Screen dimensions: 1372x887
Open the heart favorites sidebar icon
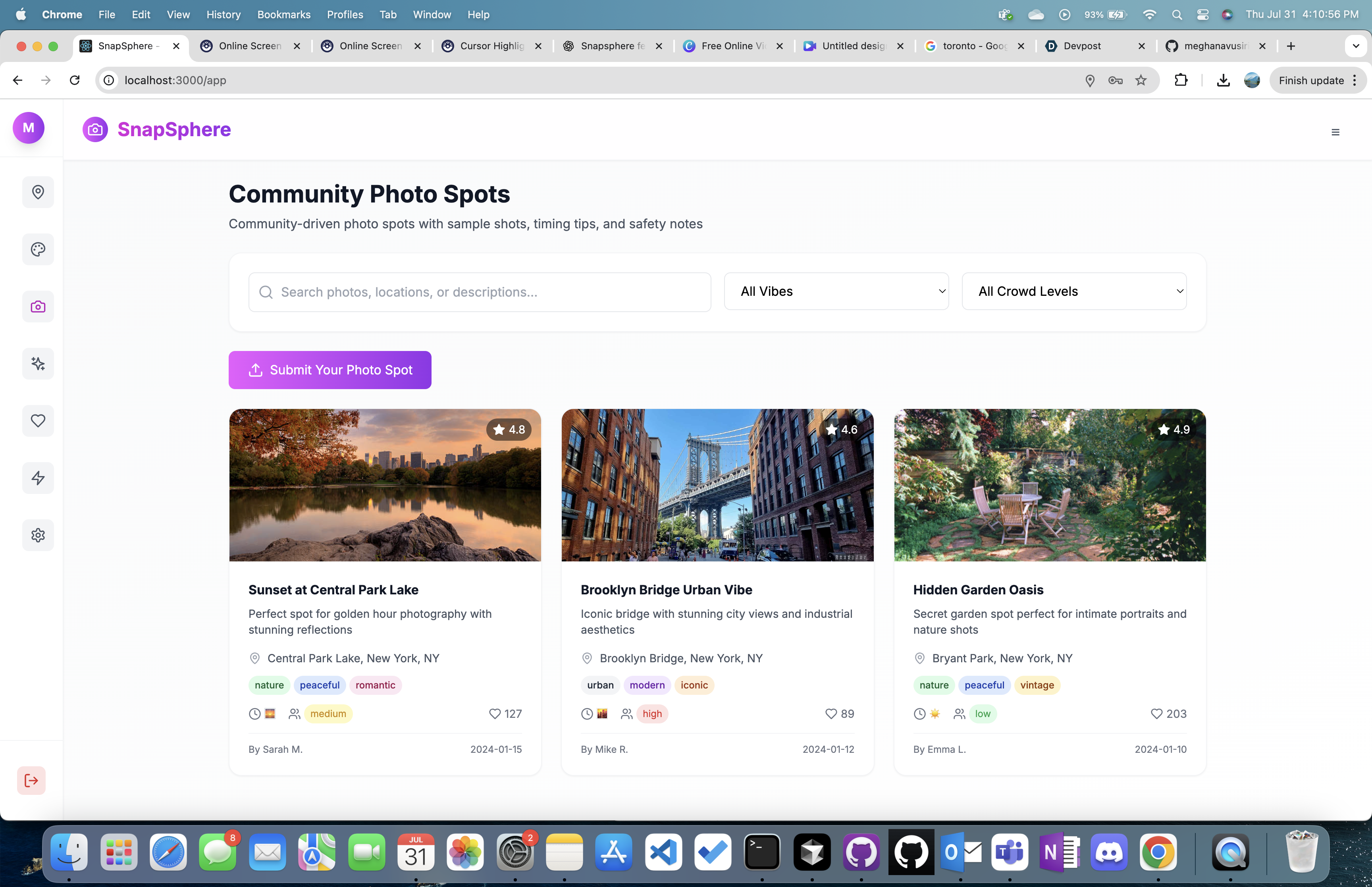click(38, 420)
